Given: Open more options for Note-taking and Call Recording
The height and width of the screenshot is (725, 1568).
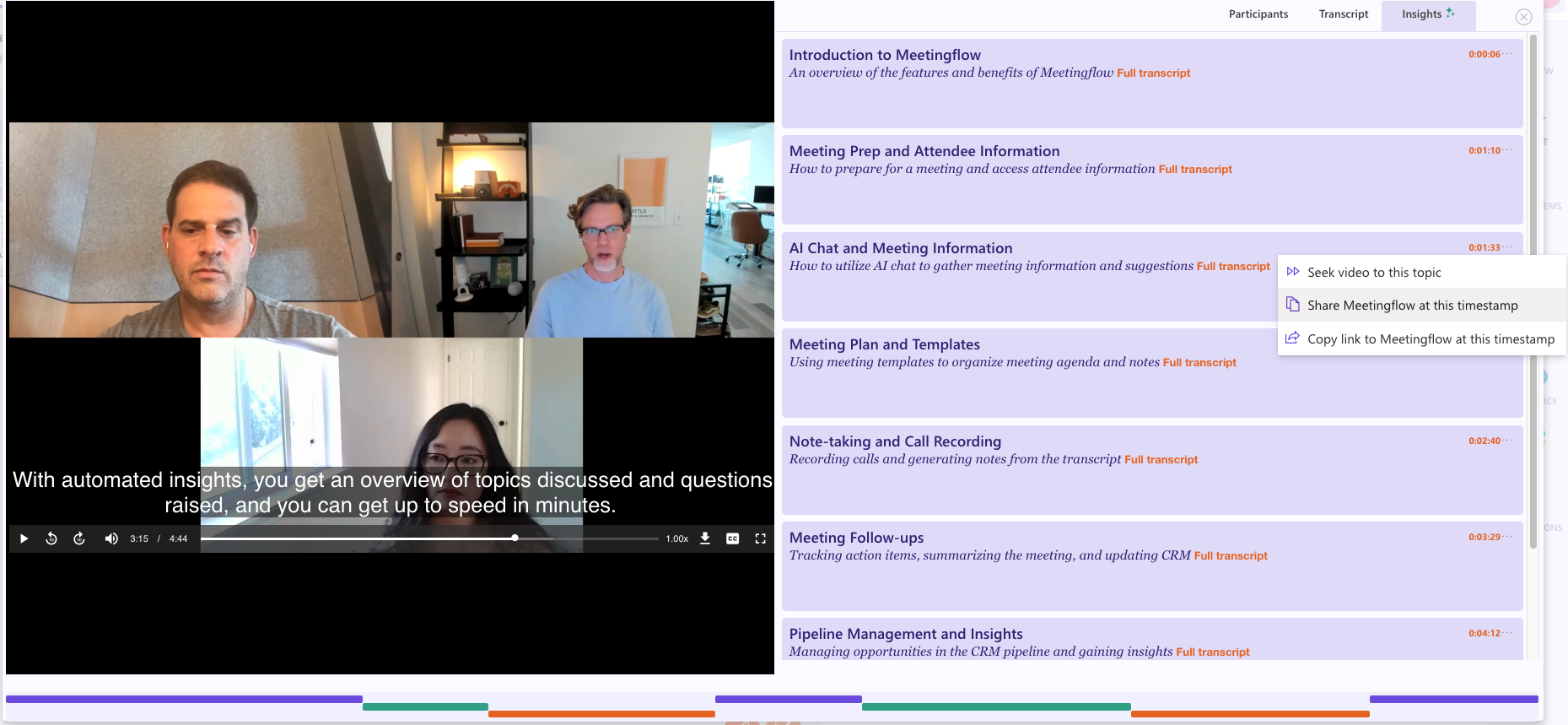Looking at the screenshot, I should (1508, 441).
